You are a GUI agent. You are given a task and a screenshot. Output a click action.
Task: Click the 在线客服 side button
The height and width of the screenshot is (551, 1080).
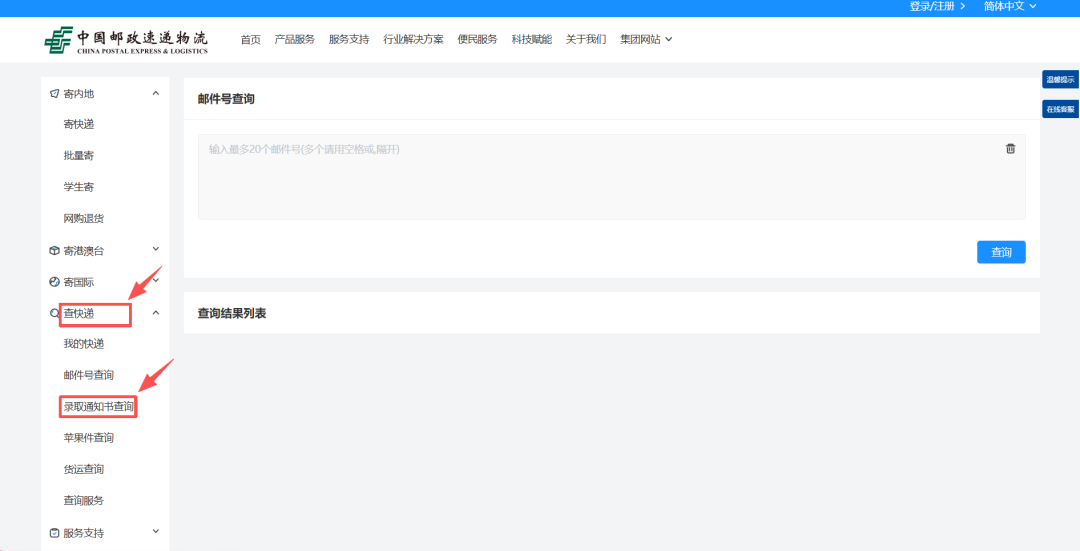pyautogui.click(x=1060, y=109)
